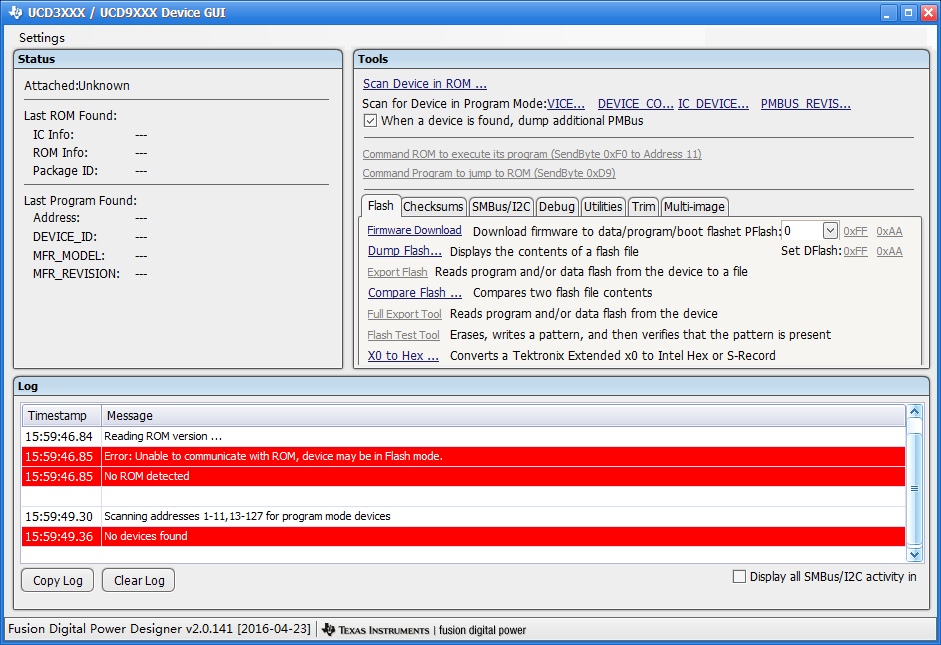Click the IC_DEVICE... scan link
941x645 pixels.
click(x=713, y=104)
